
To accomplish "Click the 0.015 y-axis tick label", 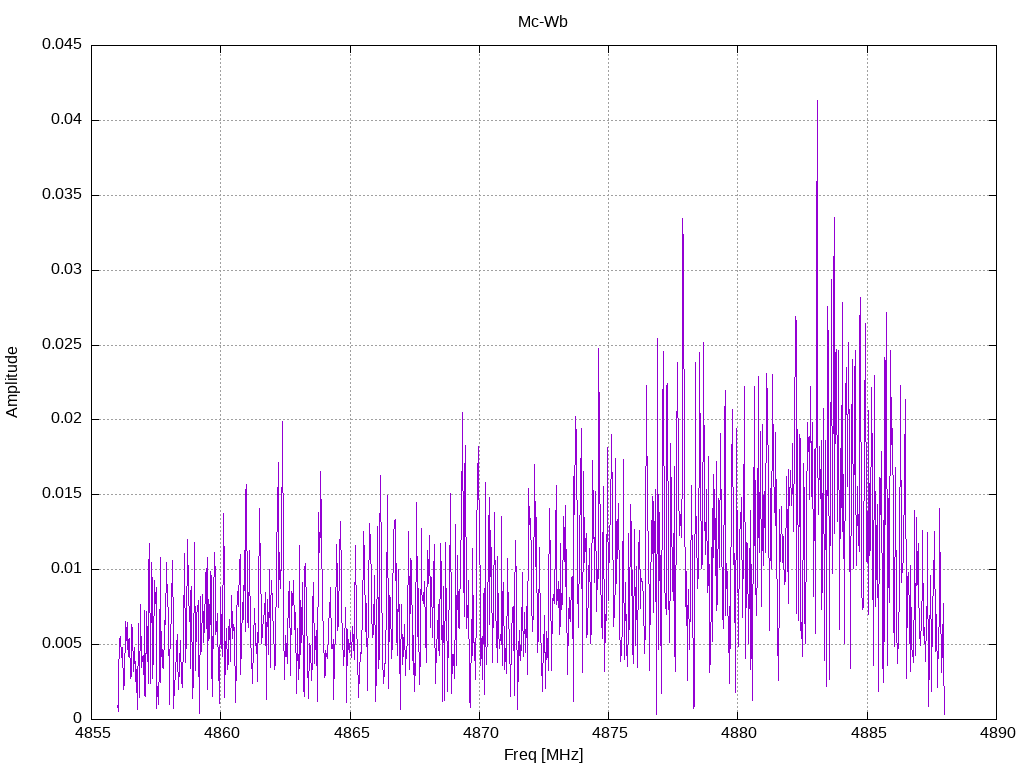I will [61, 494].
